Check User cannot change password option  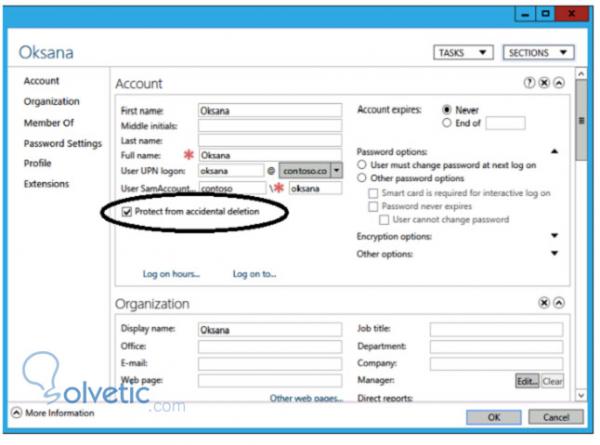tap(384, 220)
